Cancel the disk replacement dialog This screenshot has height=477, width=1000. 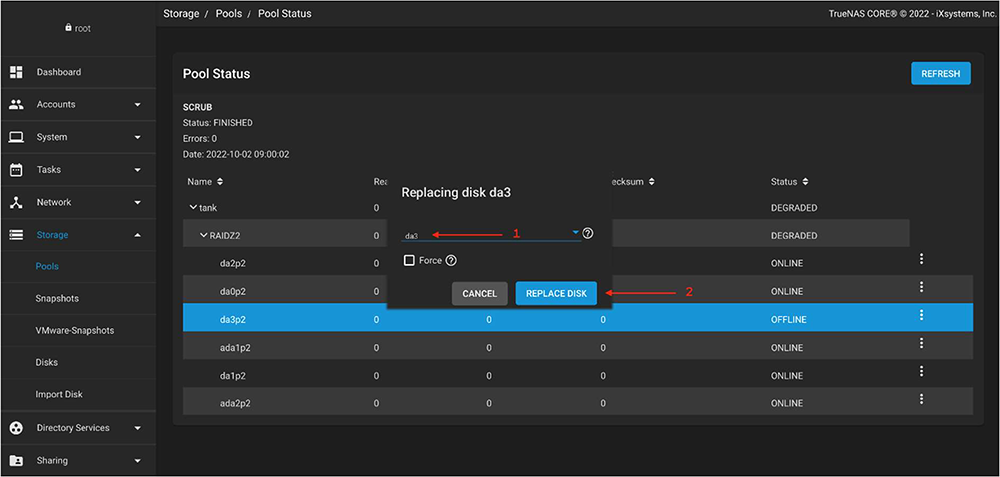coord(479,294)
